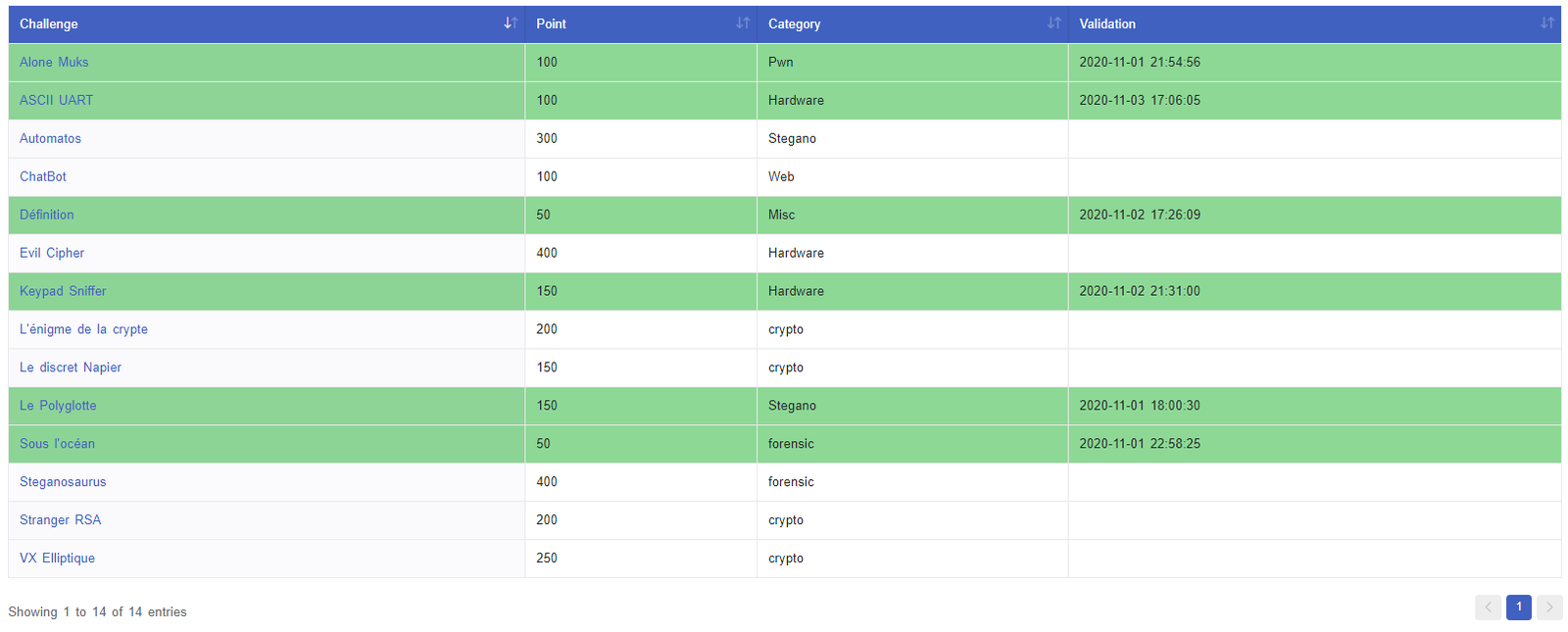The height and width of the screenshot is (632, 1568).
Task: Click the Point column sort icon
Action: pyautogui.click(x=742, y=24)
